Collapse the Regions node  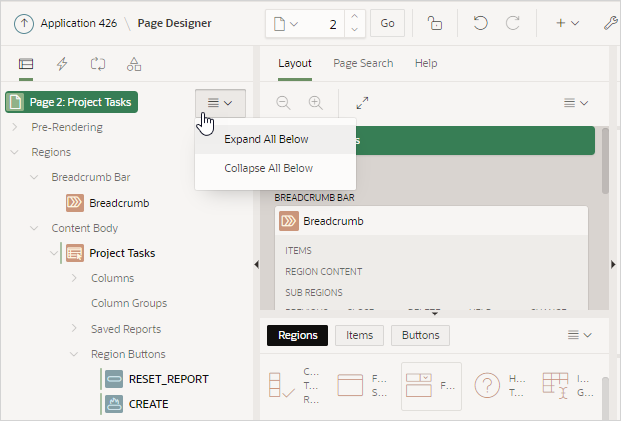click(15, 152)
